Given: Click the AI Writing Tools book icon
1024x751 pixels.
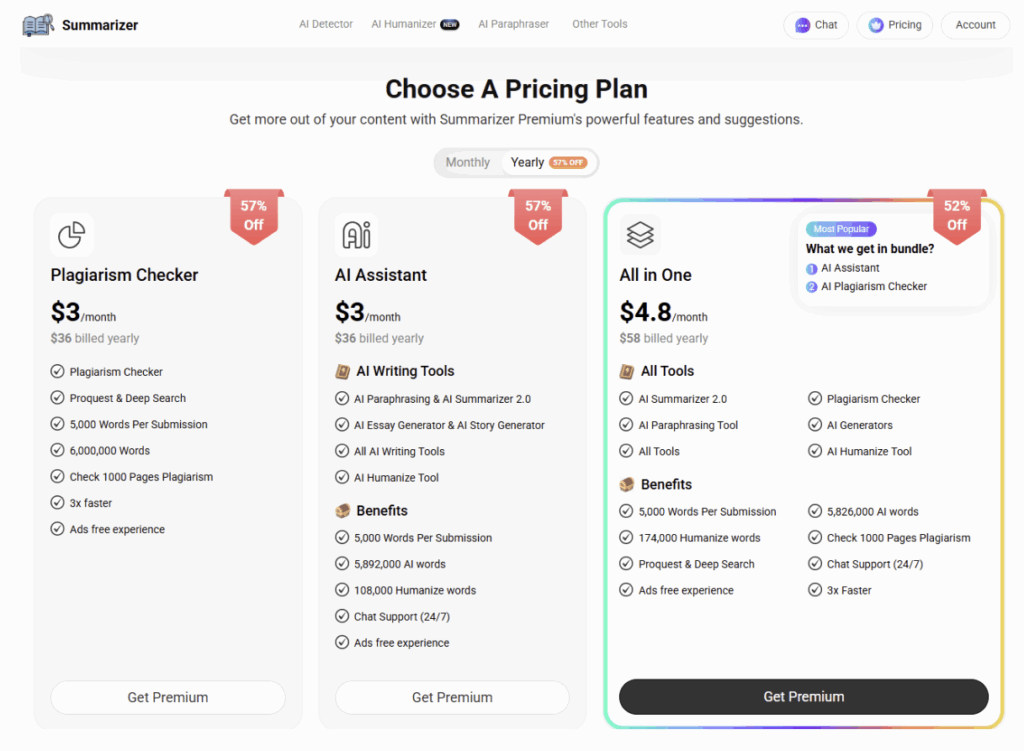Looking at the screenshot, I should pos(343,371).
